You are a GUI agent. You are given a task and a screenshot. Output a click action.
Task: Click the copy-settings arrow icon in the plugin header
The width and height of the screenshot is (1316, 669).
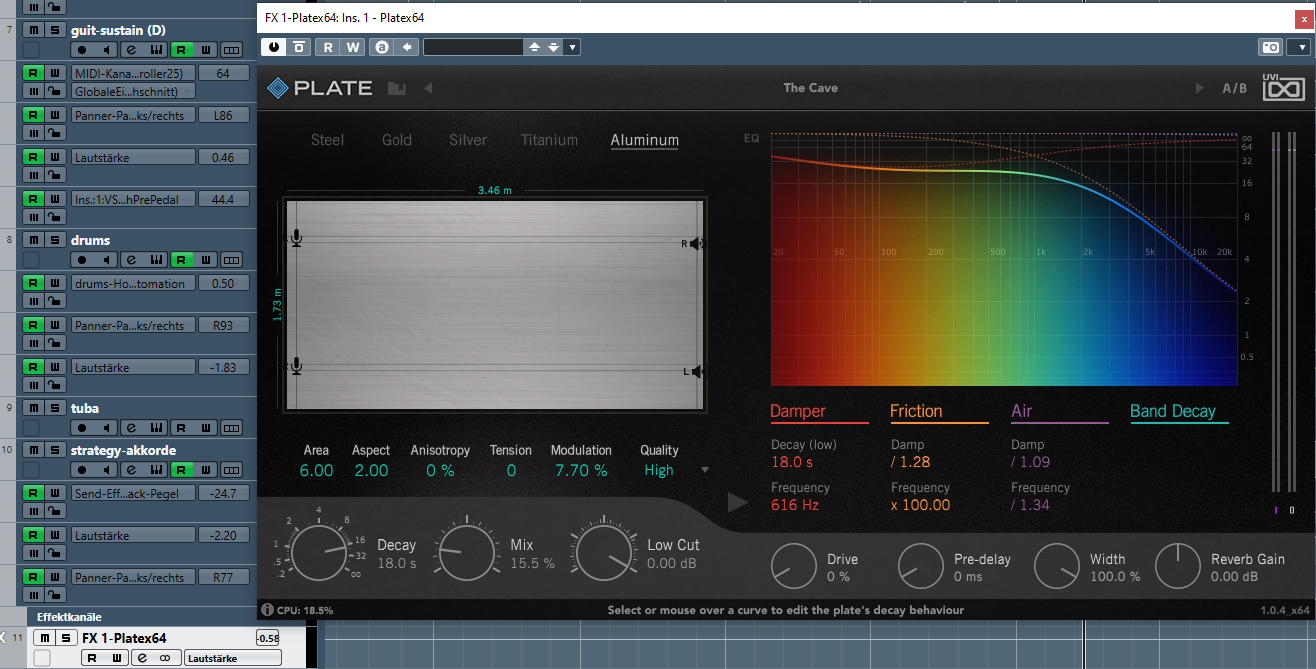(x=406, y=46)
